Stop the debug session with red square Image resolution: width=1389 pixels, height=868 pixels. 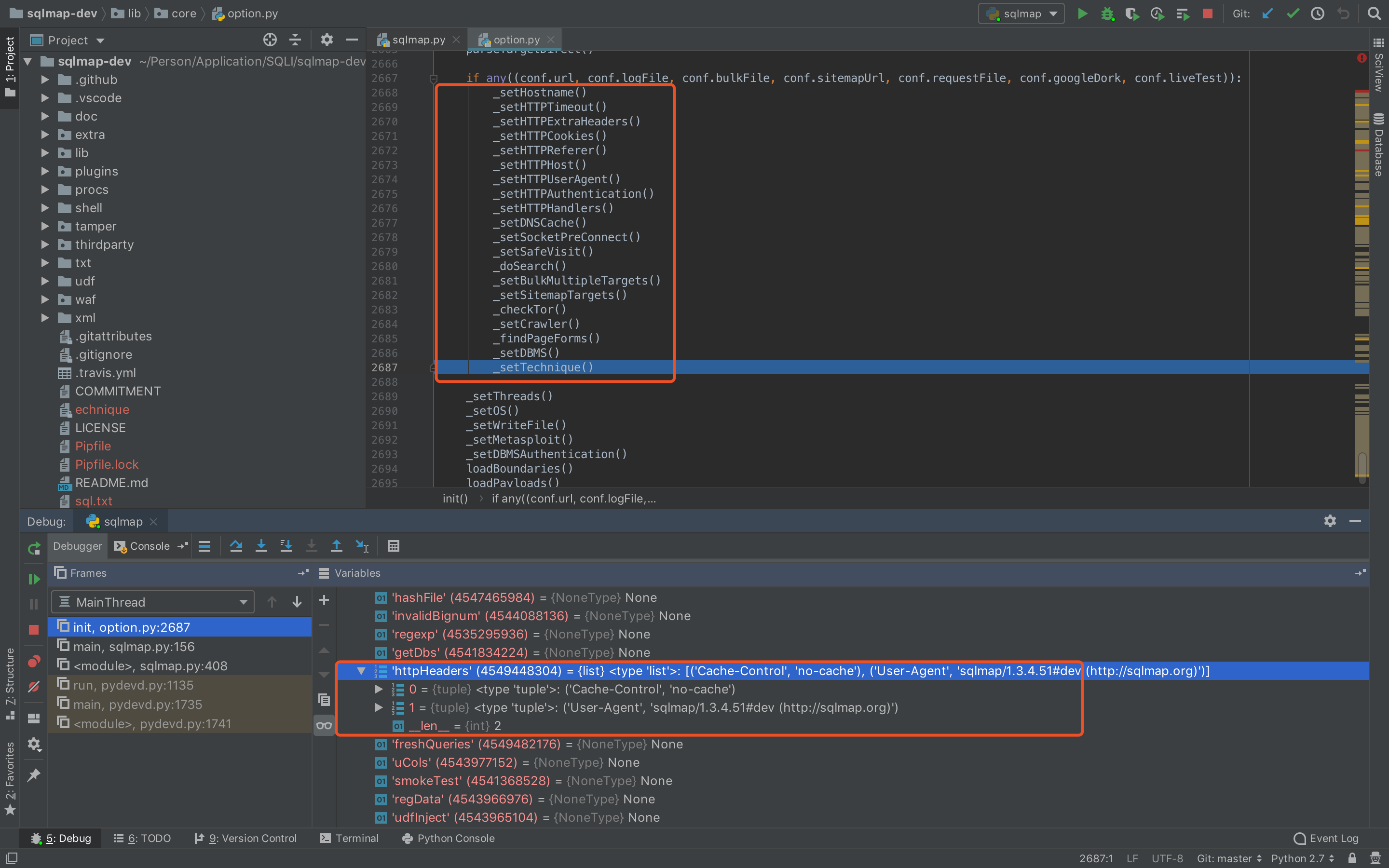click(34, 630)
